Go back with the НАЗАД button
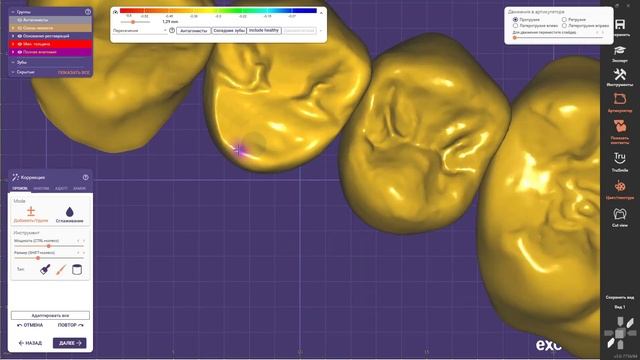 tap(30, 343)
